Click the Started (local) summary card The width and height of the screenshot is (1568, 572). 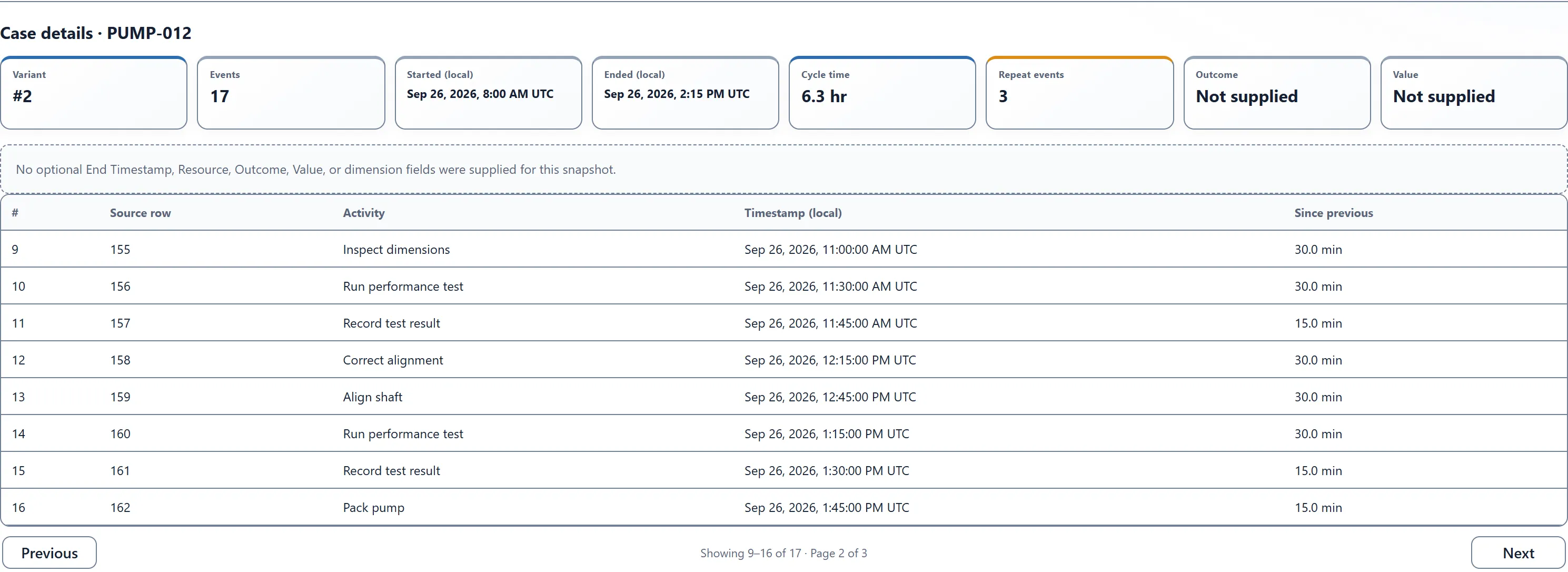pyautogui.click(x=488, y=93)
